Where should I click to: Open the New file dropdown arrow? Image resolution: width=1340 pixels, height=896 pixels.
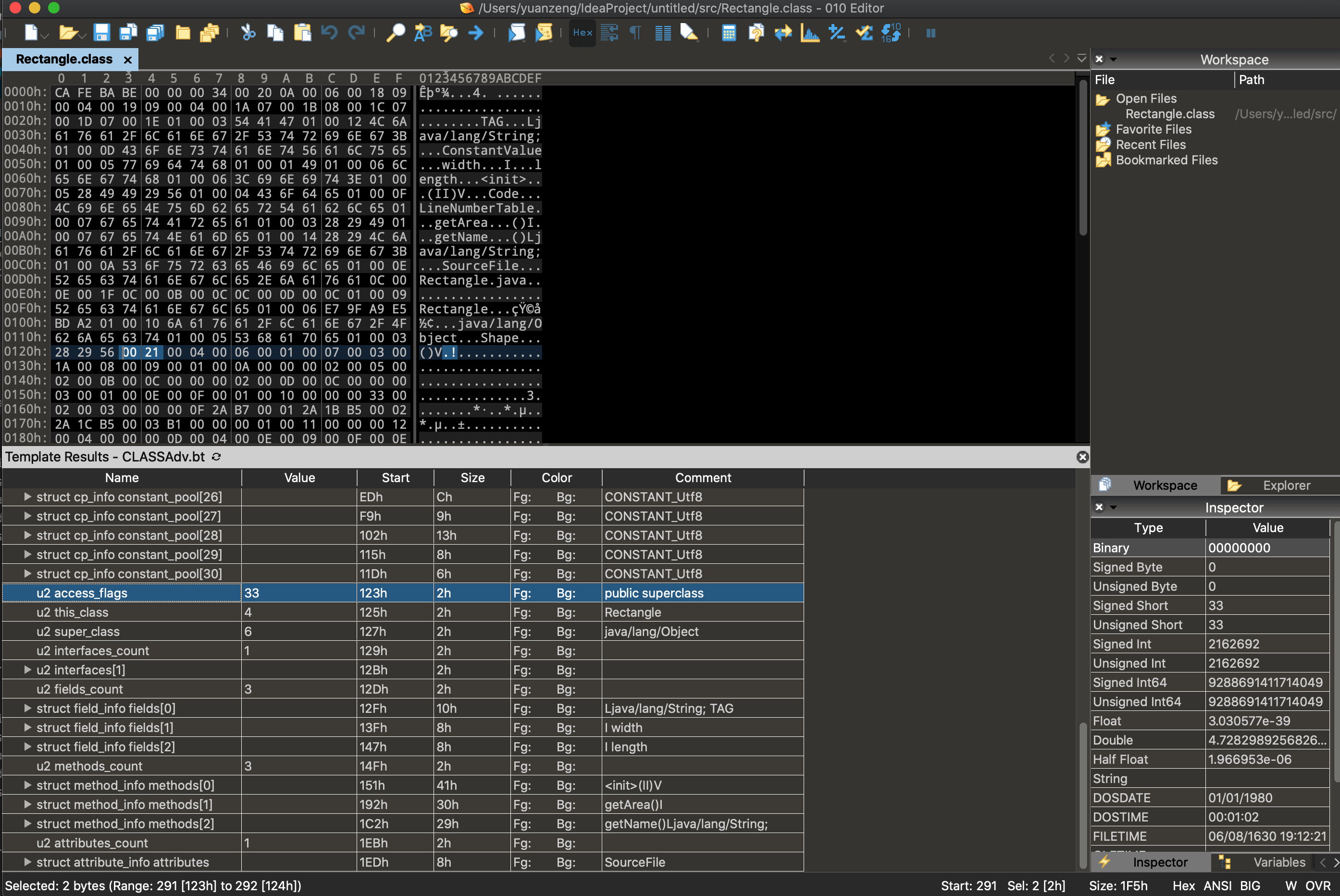click(46, 36)
